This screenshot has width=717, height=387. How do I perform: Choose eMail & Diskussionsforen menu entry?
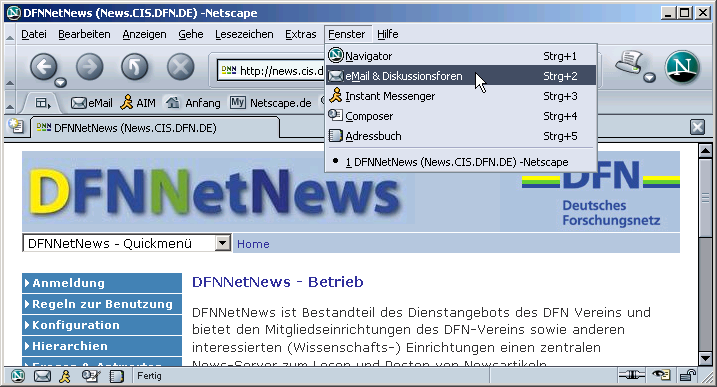pos(461,76)
